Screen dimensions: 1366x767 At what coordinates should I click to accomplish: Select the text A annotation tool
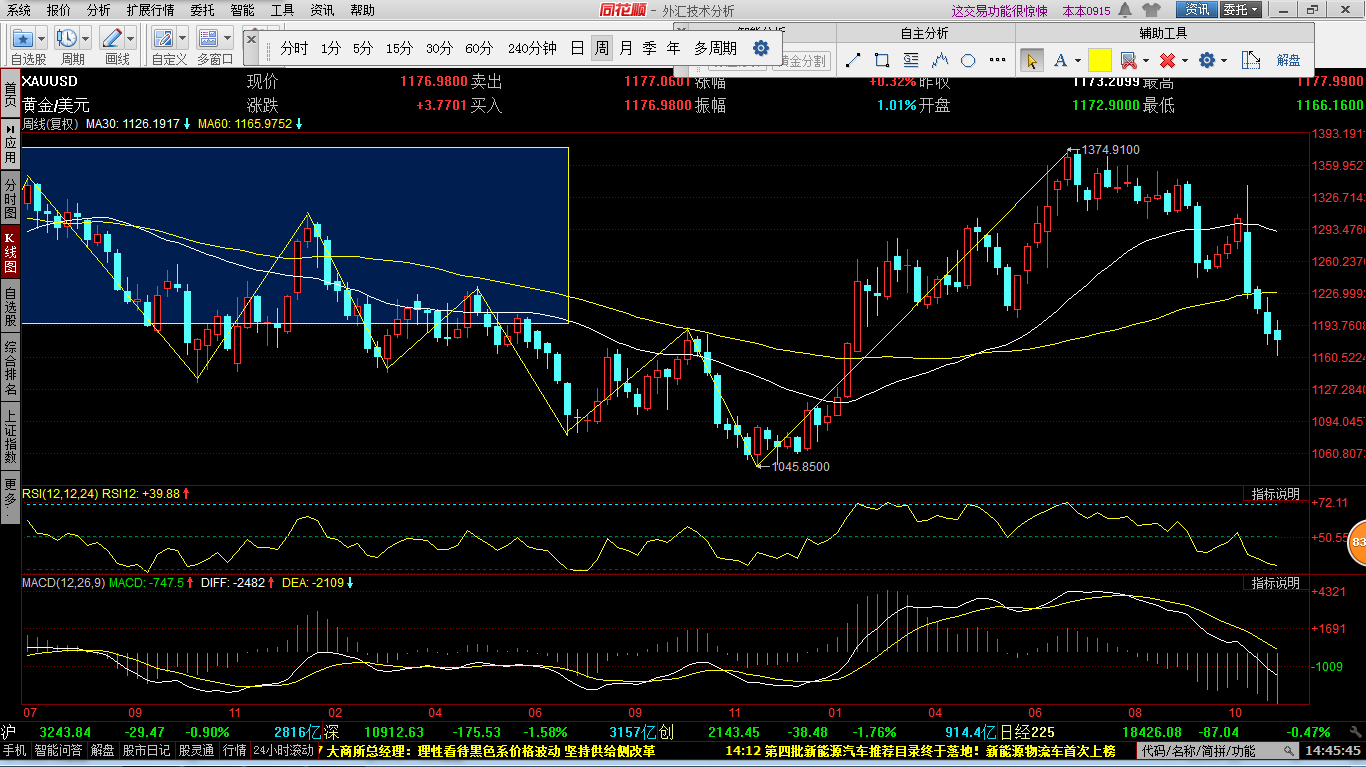point(1060,60)
